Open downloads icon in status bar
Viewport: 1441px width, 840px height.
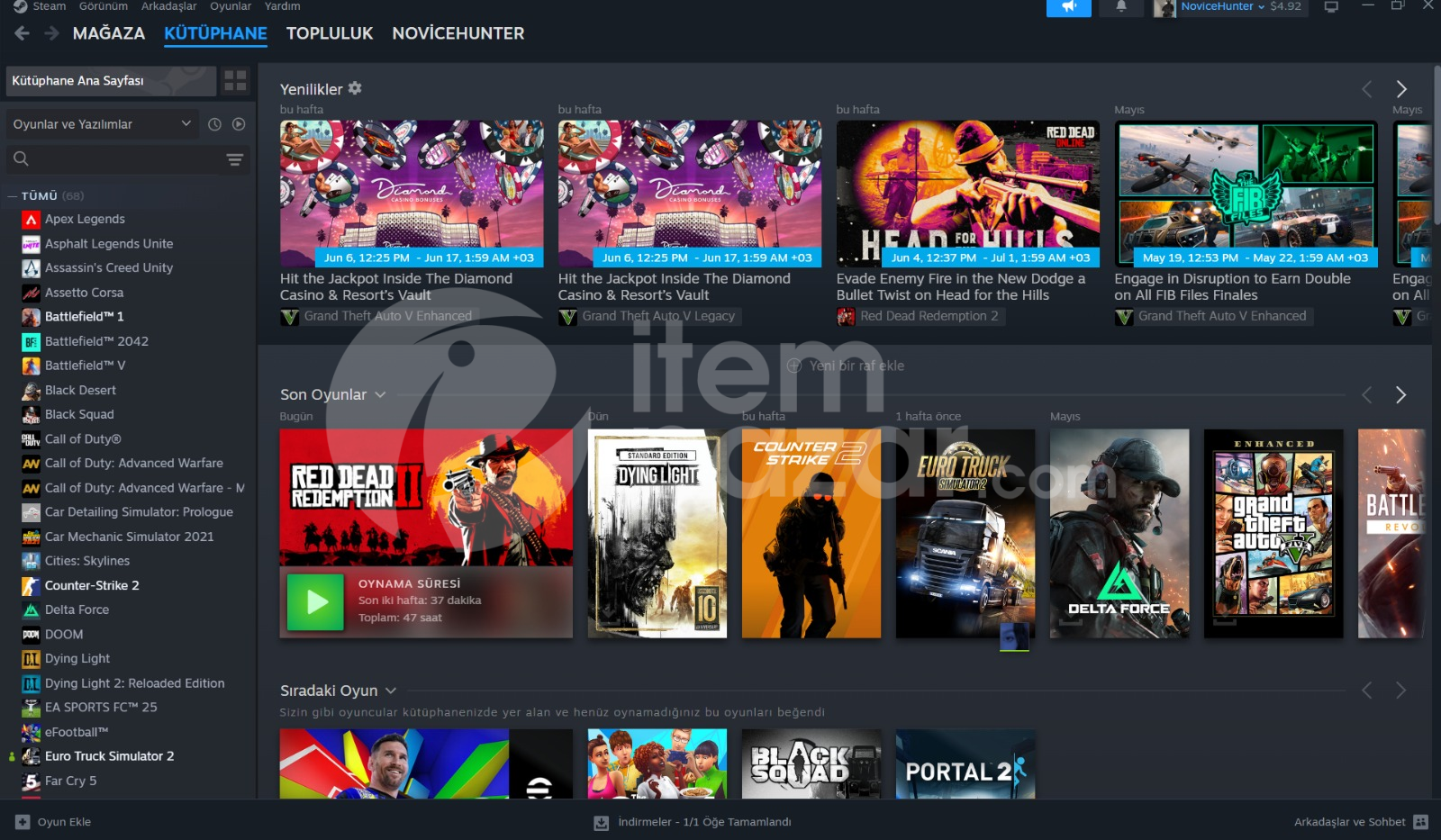coord(601,822)
